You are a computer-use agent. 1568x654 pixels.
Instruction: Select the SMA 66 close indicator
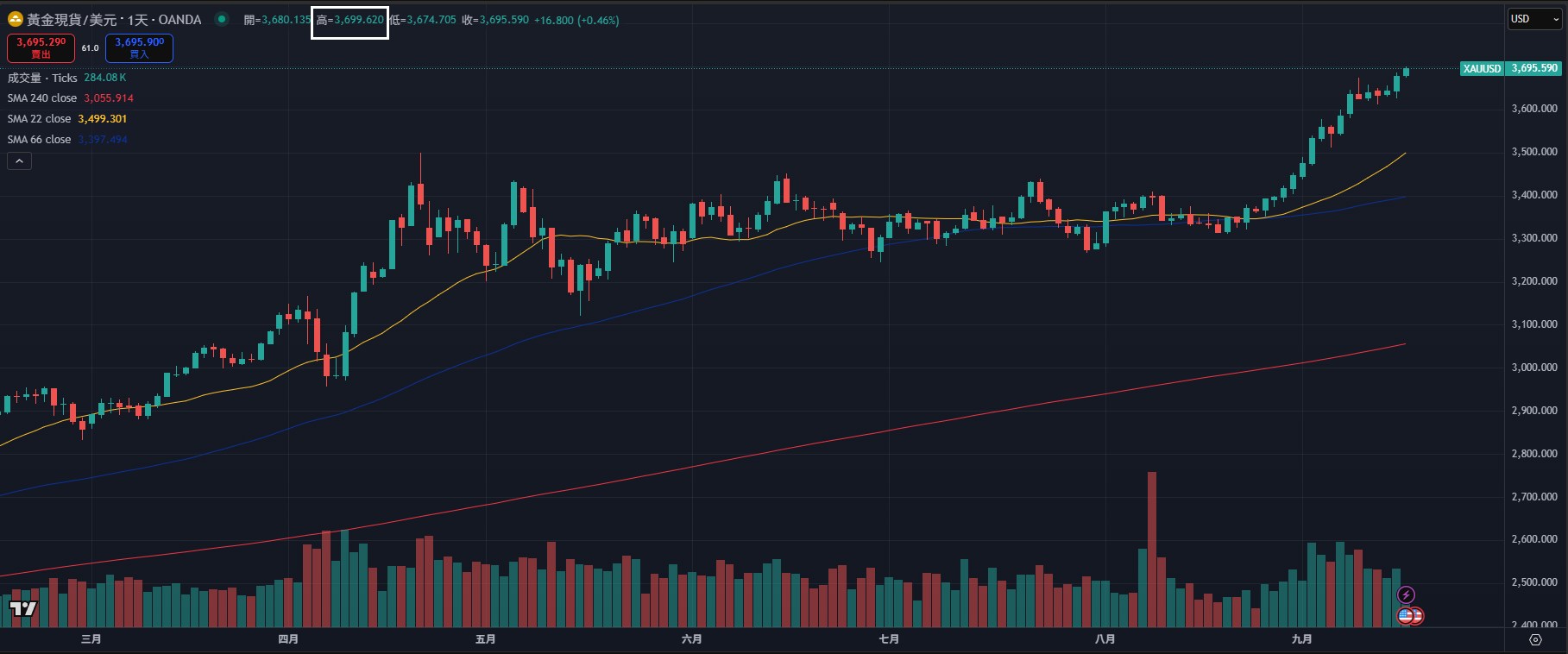[x=40, y=140]
